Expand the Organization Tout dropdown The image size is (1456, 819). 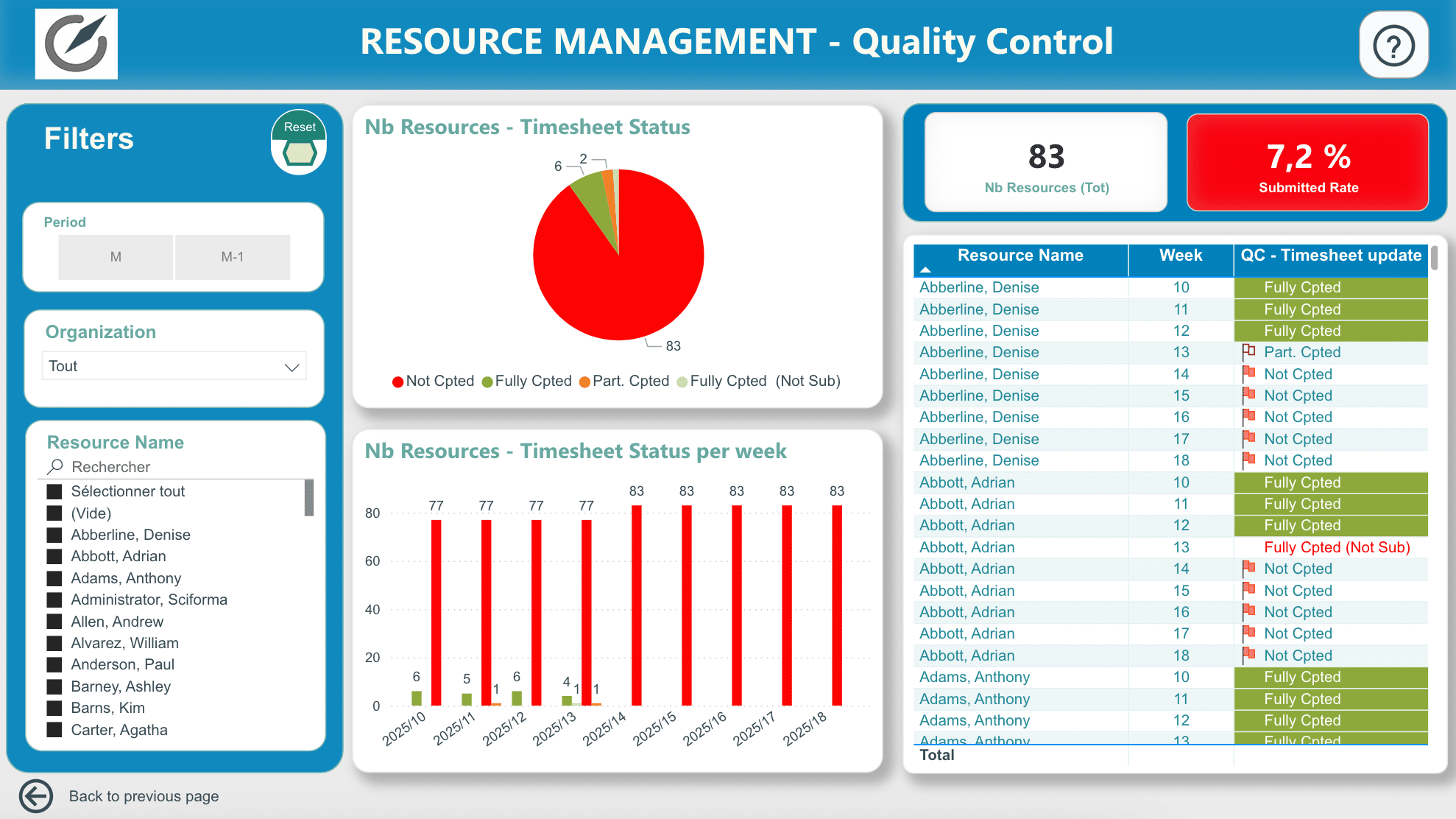pyautogui.click(x=174, y=366)
